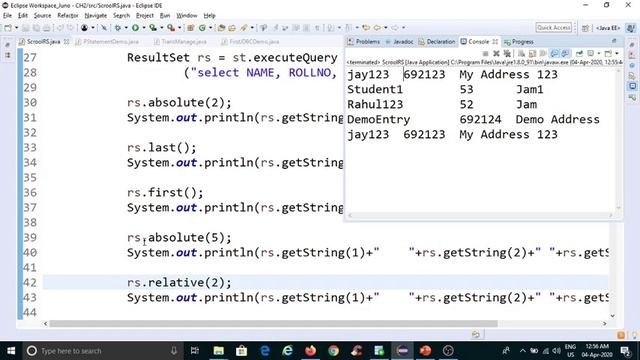Run the program with green Run icon
Viewport: 640px width, 360px height.
coord(135,28)
